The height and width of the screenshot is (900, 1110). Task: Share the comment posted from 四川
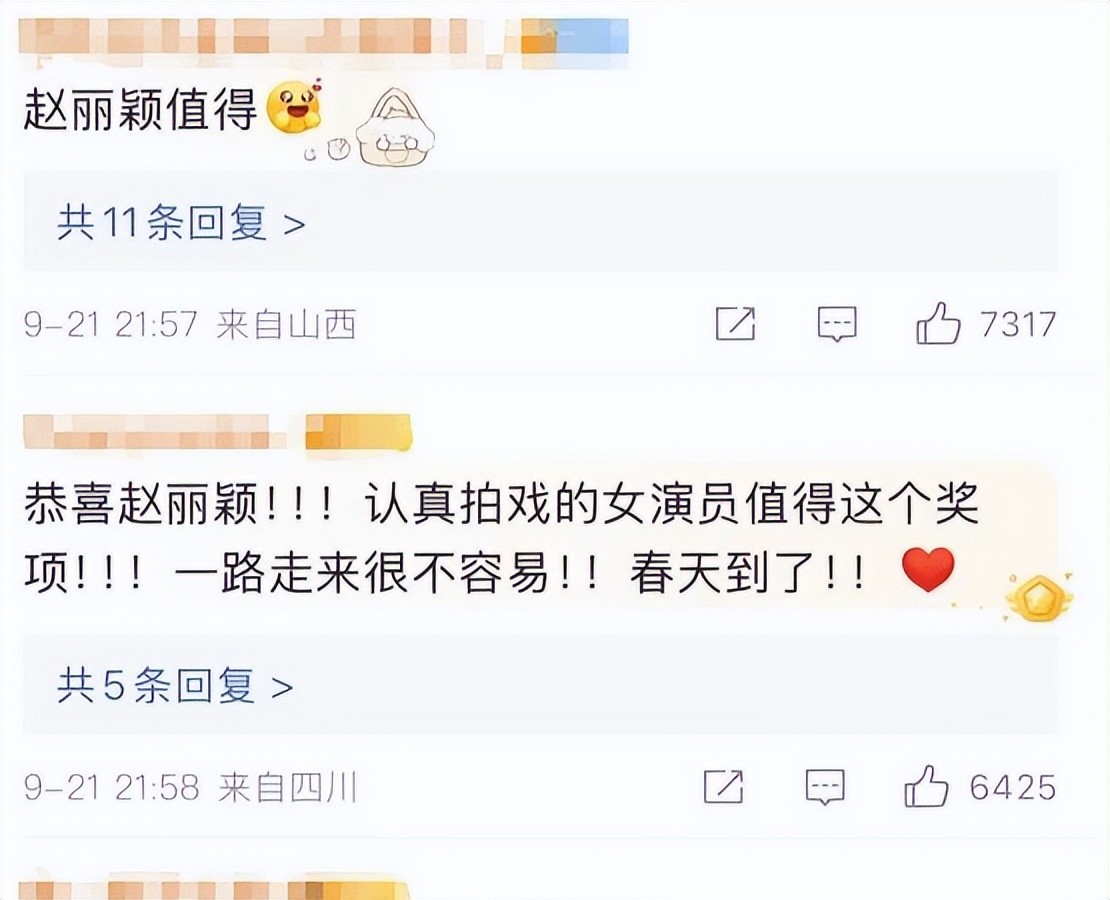tap(723, 786)
